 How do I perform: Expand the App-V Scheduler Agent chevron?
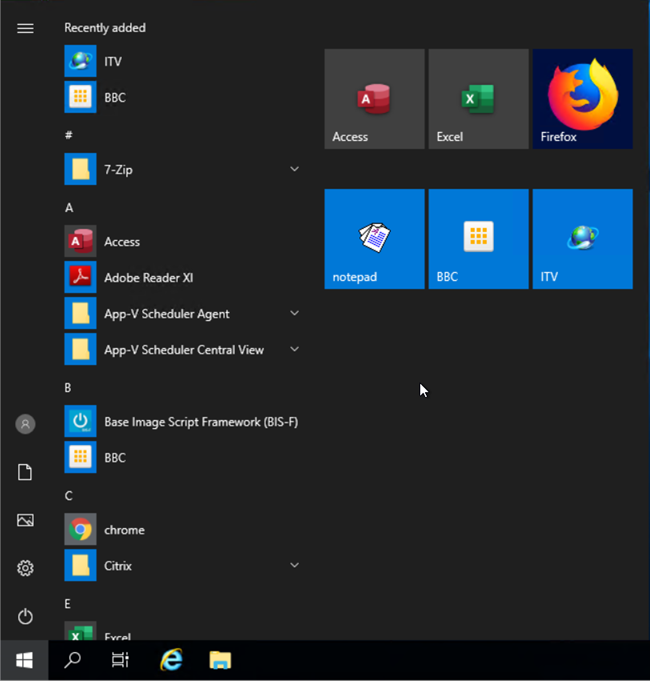[294, 313]
